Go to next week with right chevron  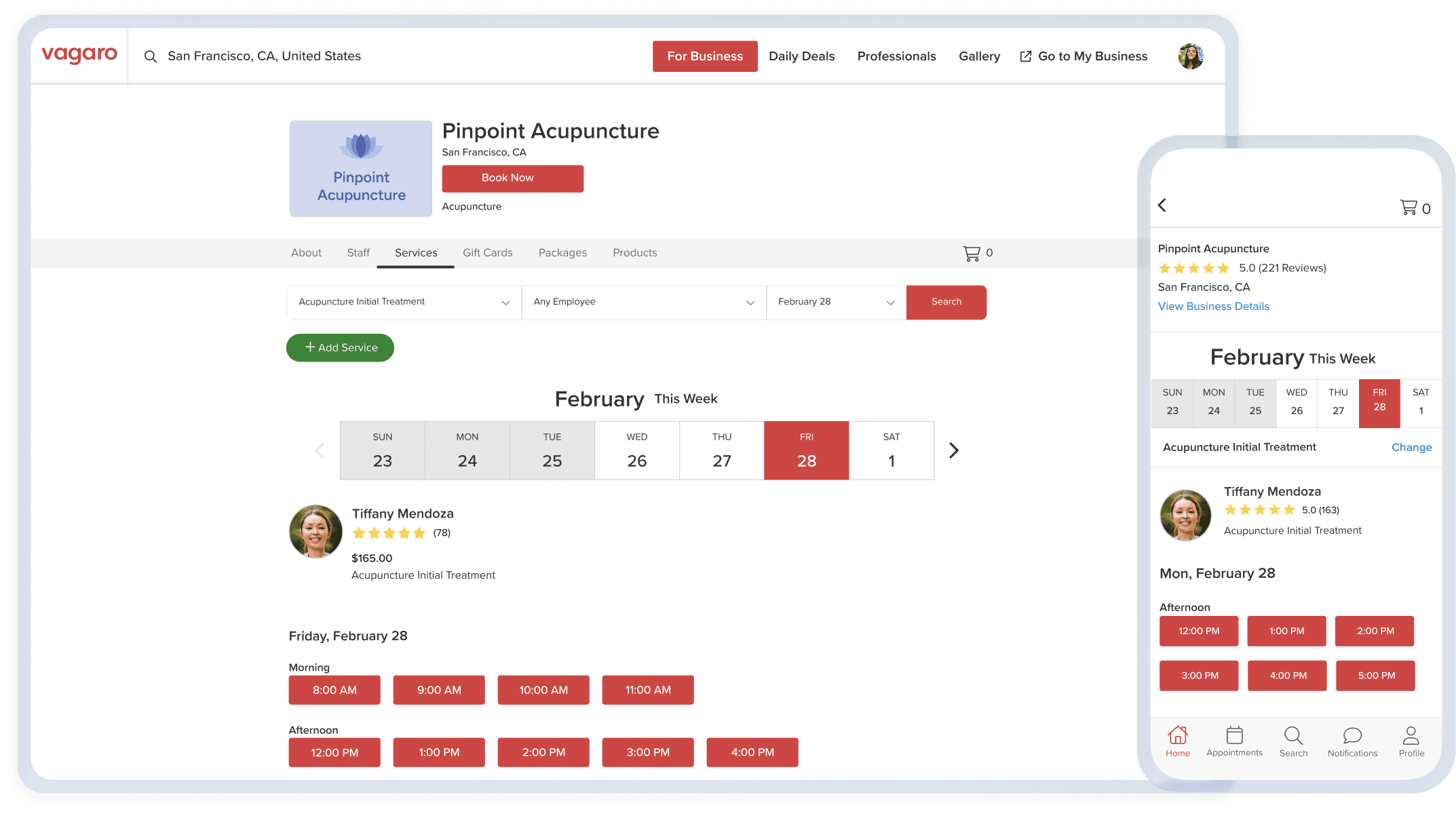(x=954, y=450)
